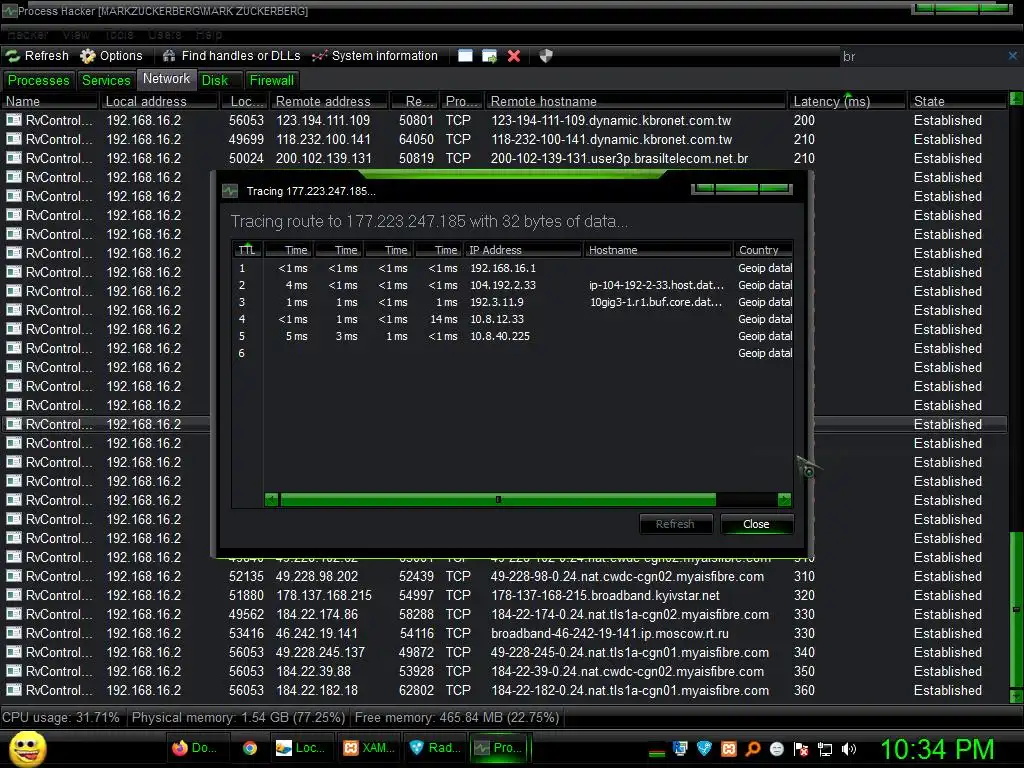The height and width of the screenshot is (768, 1024).
Task: Open the Tools menu
Action: 120,35
